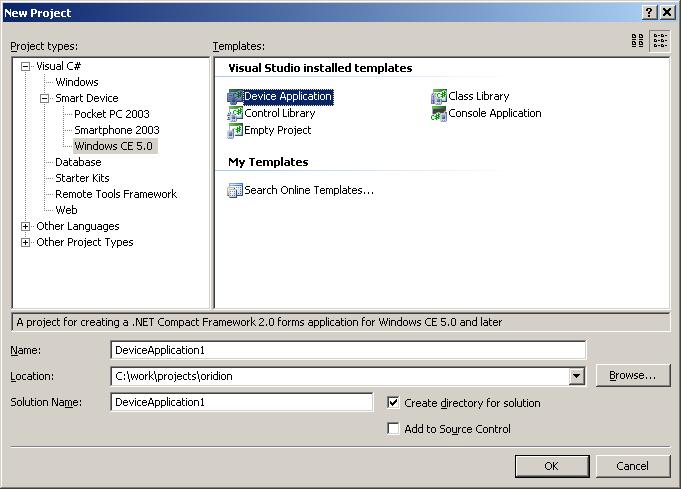
Task: Click the Browse button
Action: tap(632, 376)
